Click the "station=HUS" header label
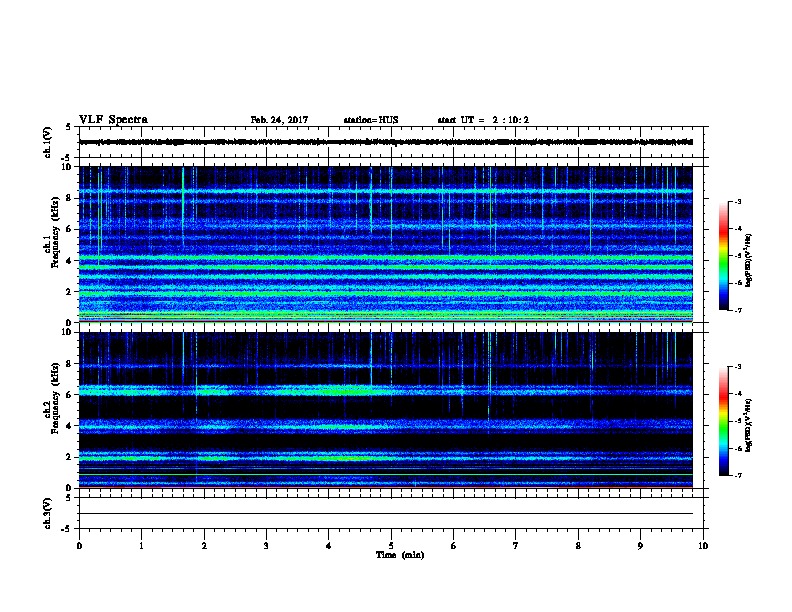 [371, 120]
